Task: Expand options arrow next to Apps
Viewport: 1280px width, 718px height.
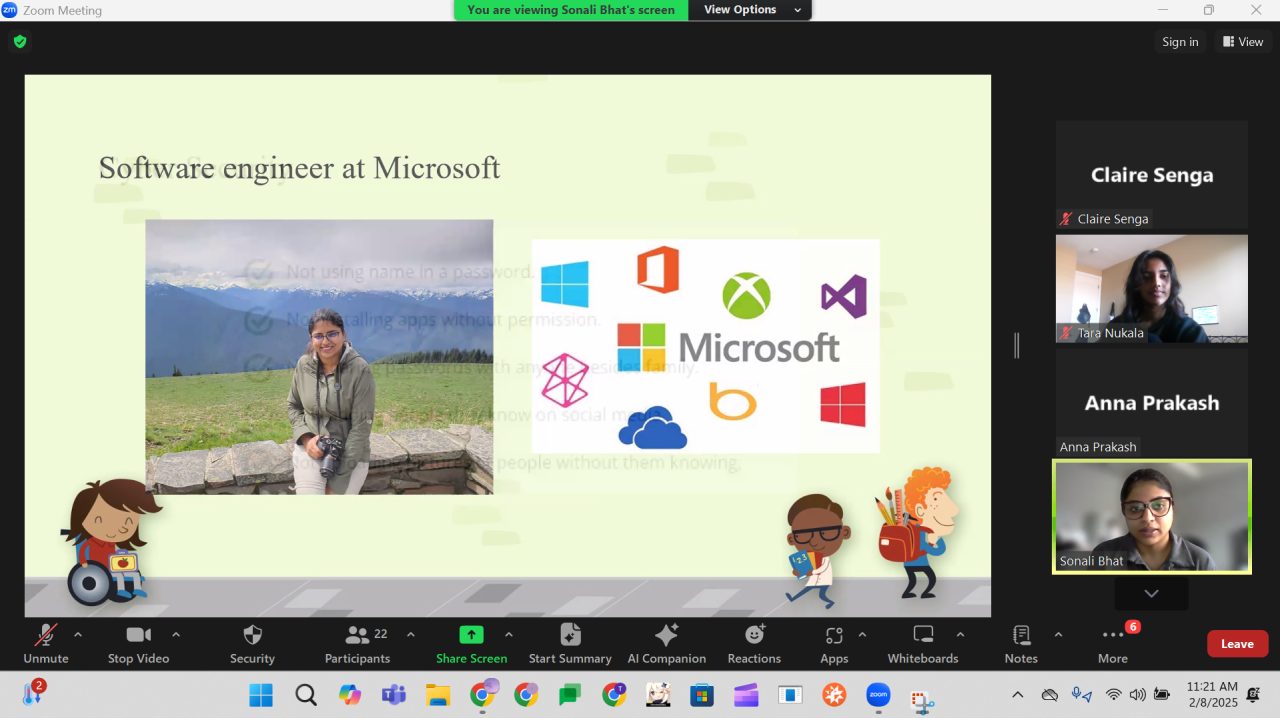Action: pyautogui.click(x=862, y=635)
